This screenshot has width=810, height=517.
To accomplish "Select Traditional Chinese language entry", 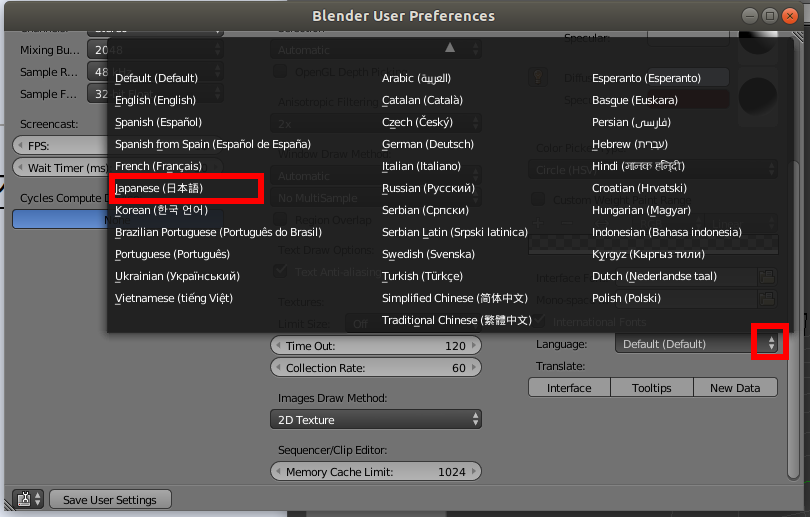I will 457,320.
